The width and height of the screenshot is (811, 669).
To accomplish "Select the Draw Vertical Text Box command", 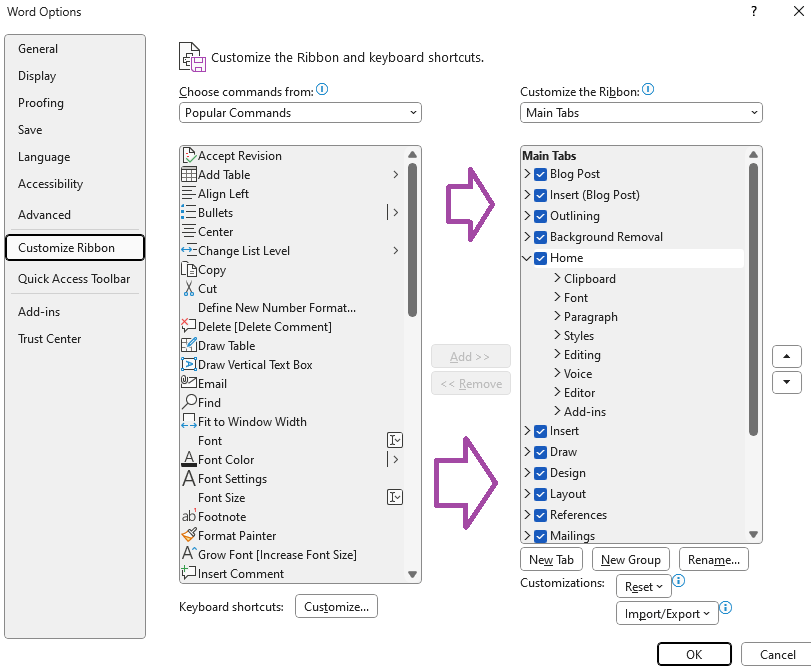I will point(250,364).
